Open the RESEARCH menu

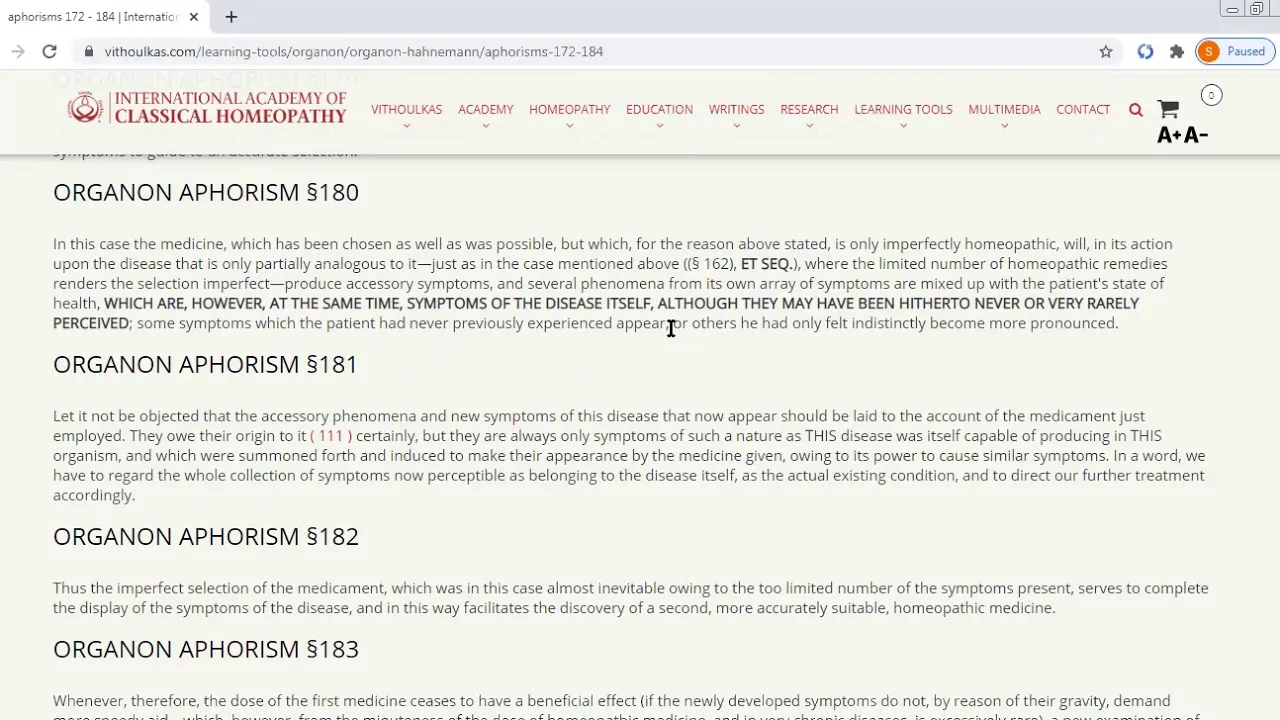tap(809, 109)
